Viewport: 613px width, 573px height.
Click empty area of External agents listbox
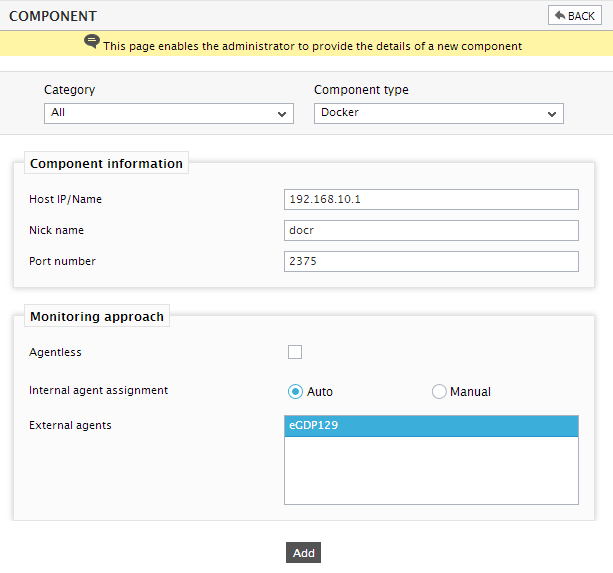tap(431, 470)
